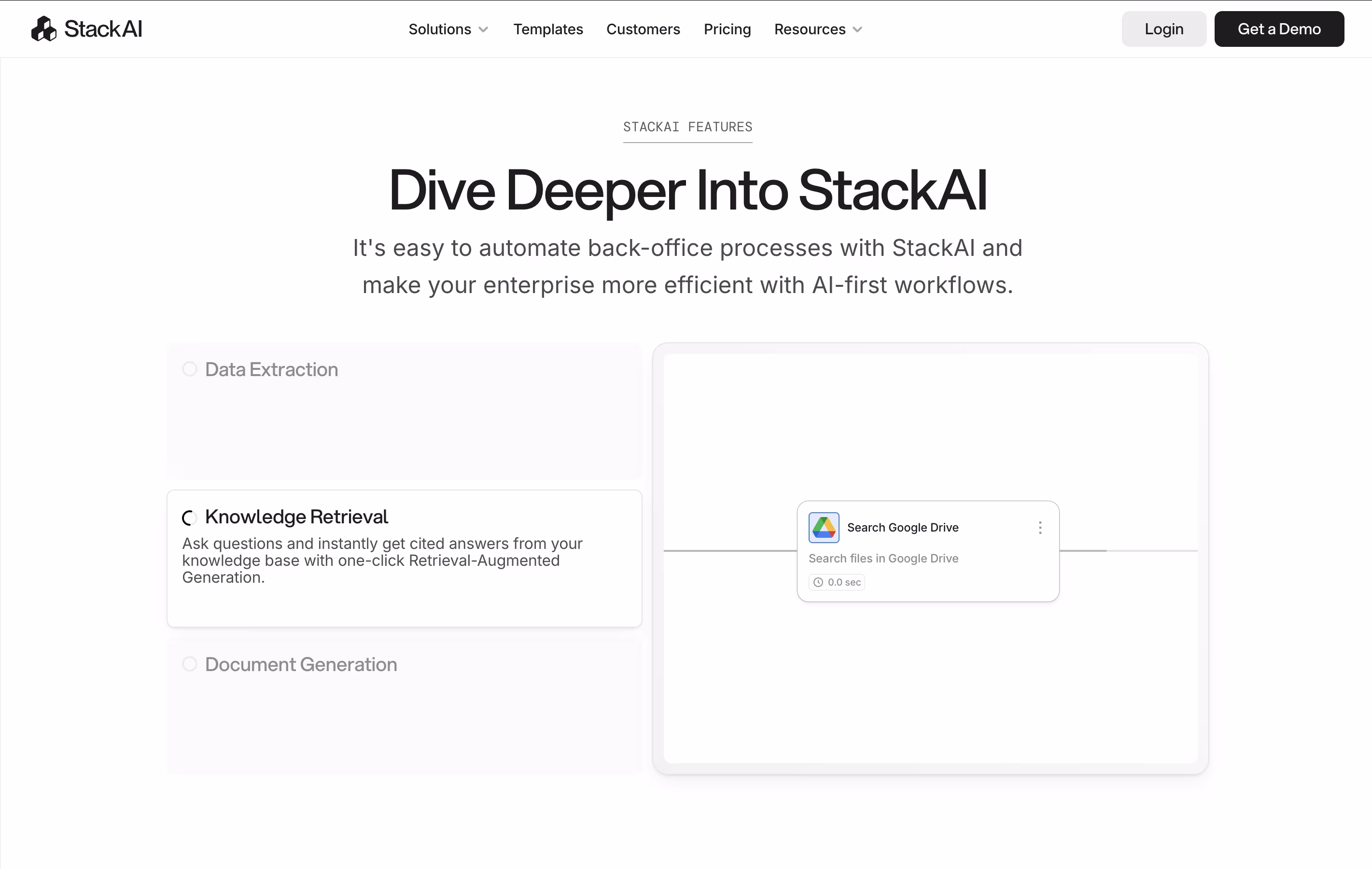
Task: Click the chevron arrow beside Solutions
Action: [x=483, y=29]
